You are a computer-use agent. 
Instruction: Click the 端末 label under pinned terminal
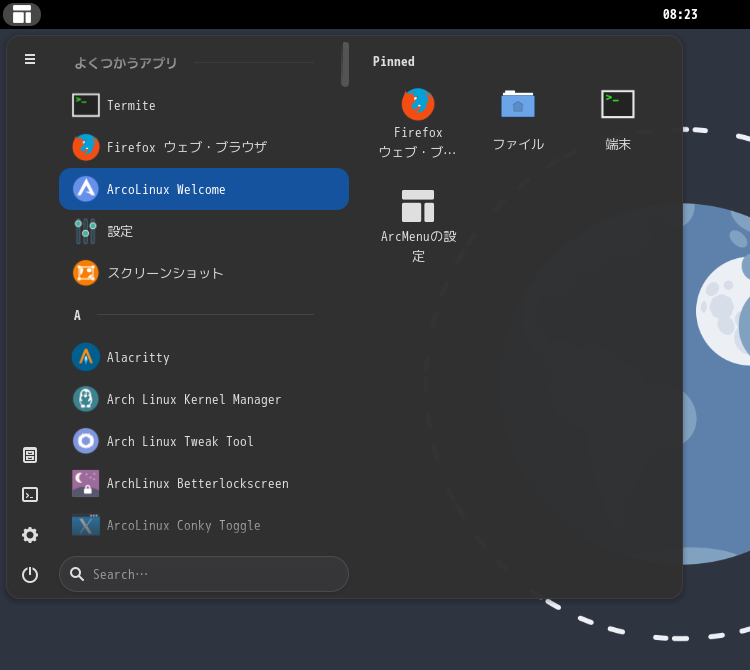click(x=618, y=144)
